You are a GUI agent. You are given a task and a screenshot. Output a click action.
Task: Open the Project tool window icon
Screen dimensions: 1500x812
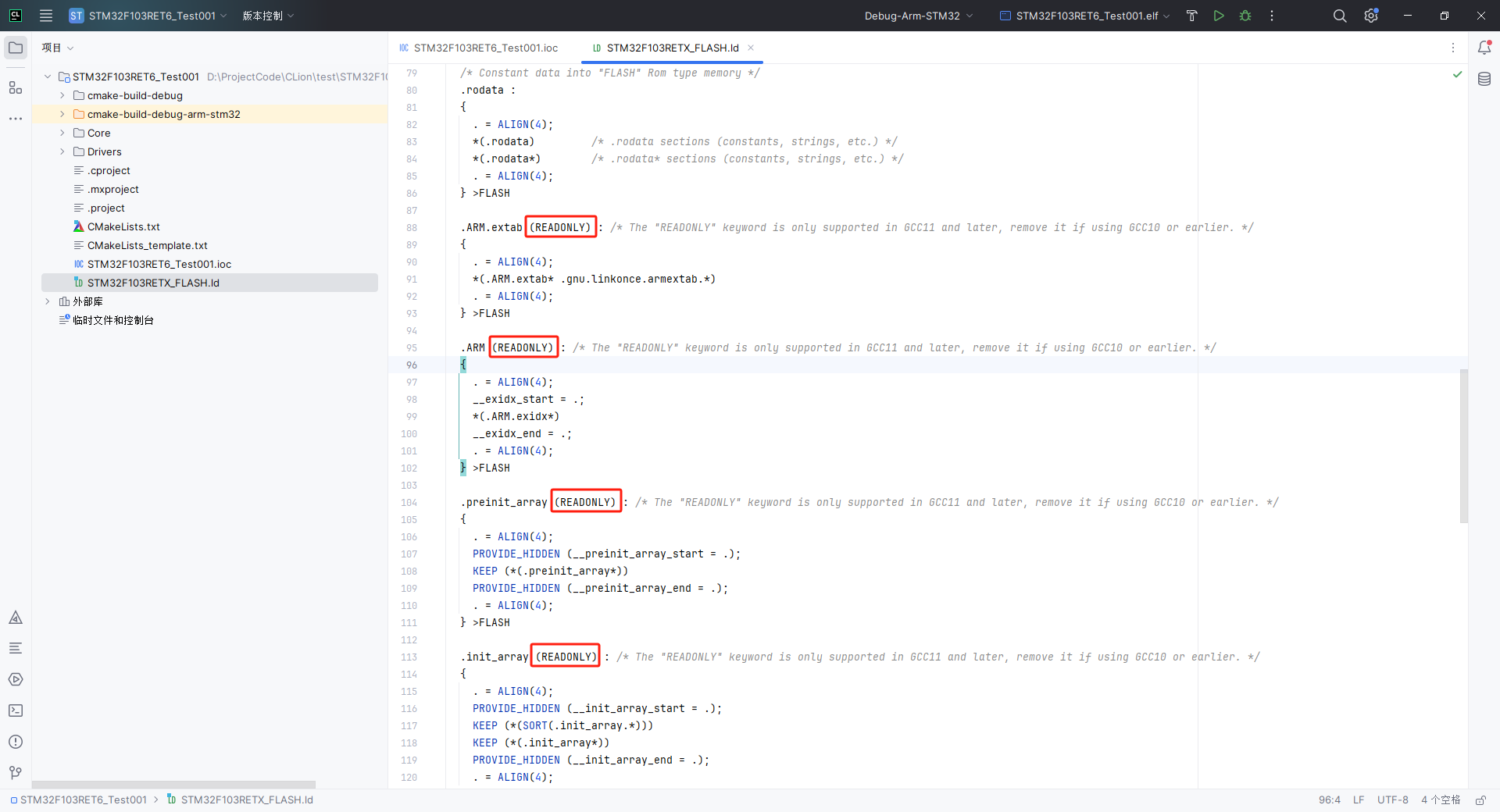16,48
